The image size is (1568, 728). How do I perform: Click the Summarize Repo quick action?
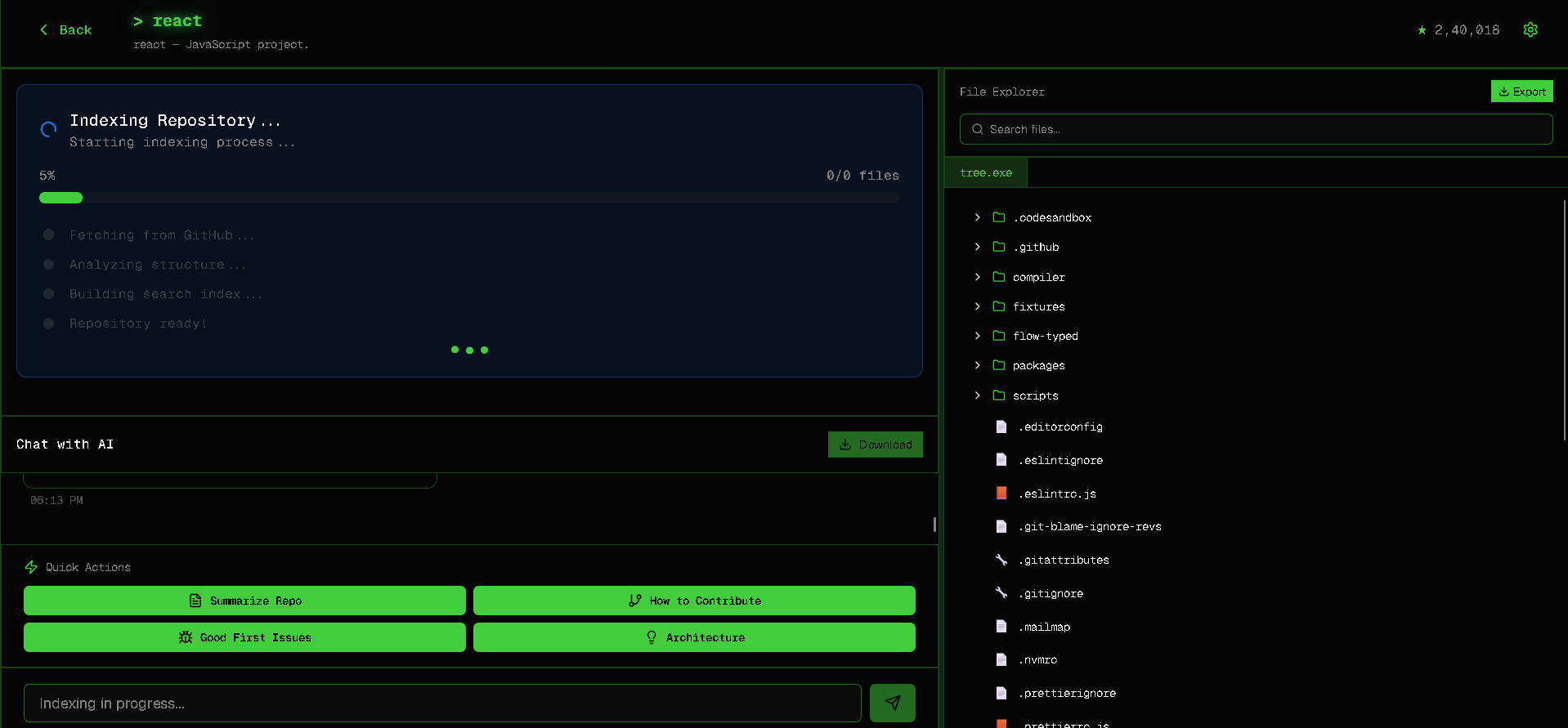244,601
